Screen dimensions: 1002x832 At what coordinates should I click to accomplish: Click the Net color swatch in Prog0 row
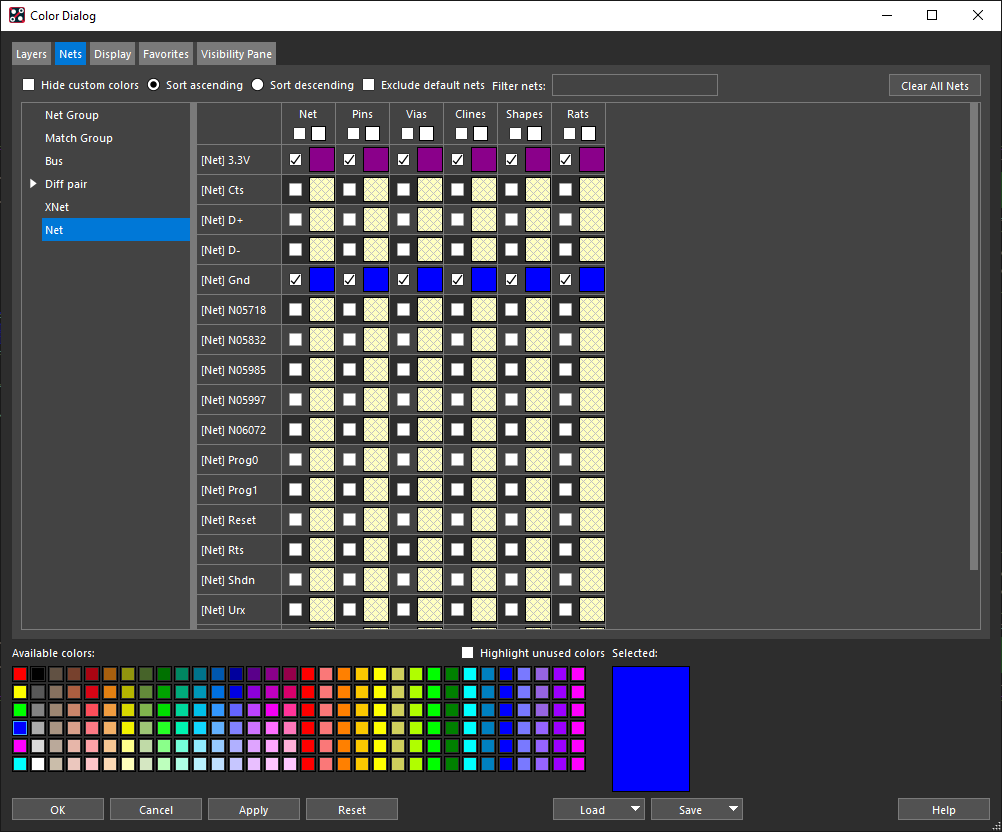pos(322,460)
